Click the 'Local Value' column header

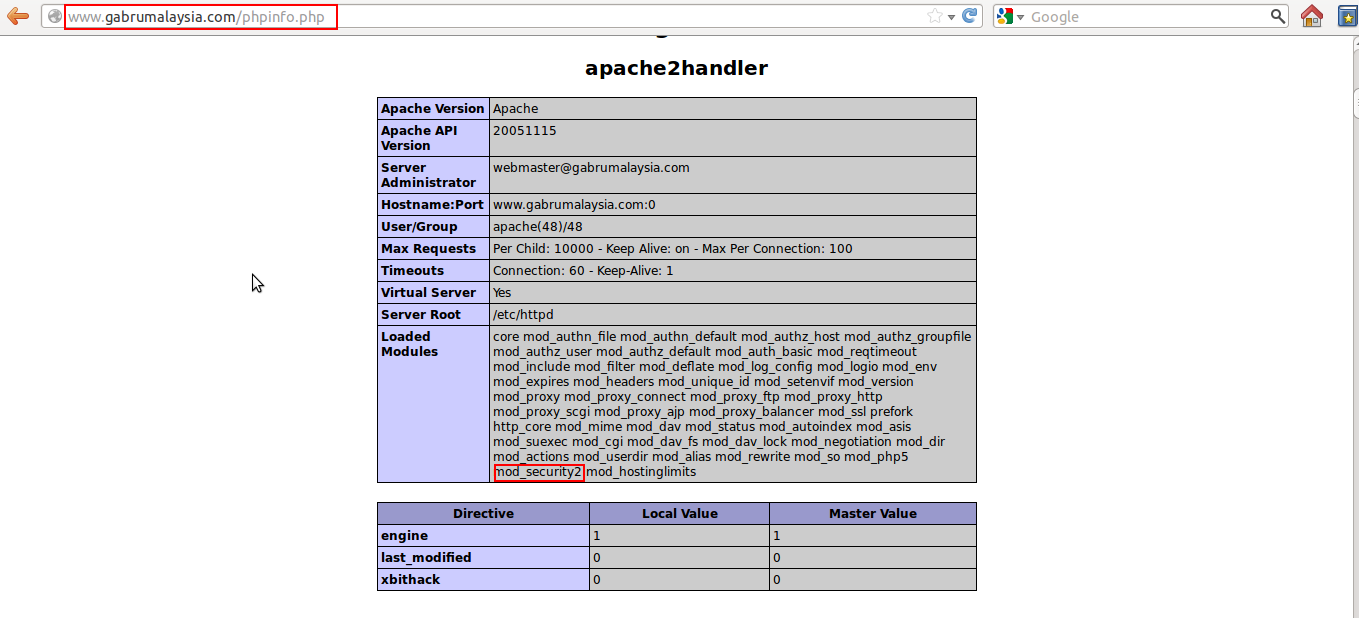679,514
